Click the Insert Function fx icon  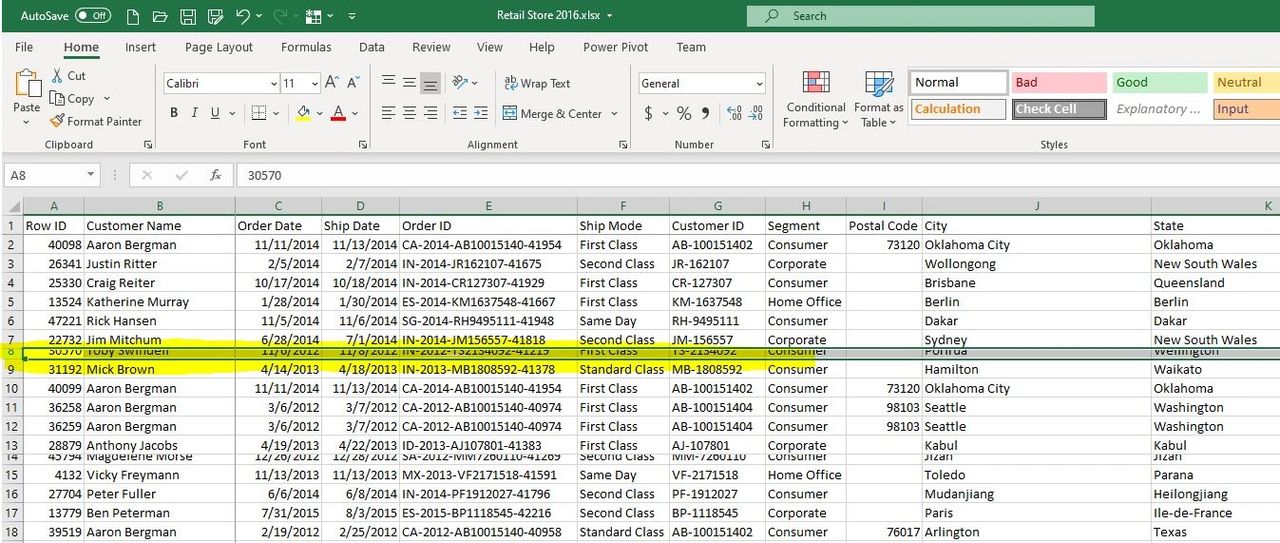(215, 175)
